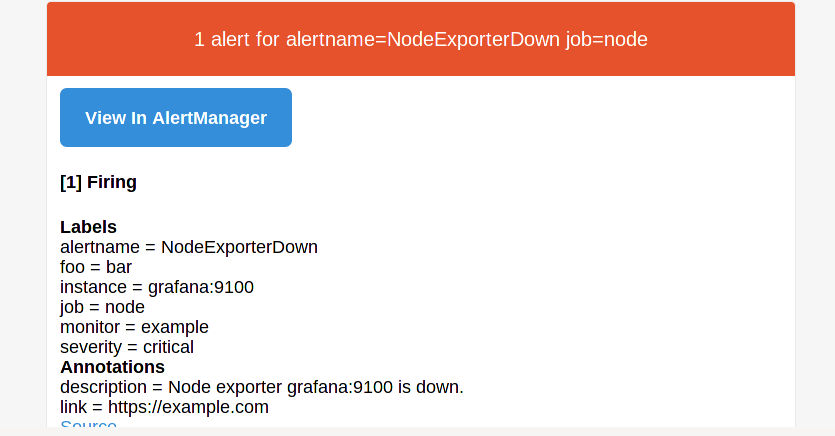Click "NodeExporterDown" in the banner title

click(x=473, y=39)
